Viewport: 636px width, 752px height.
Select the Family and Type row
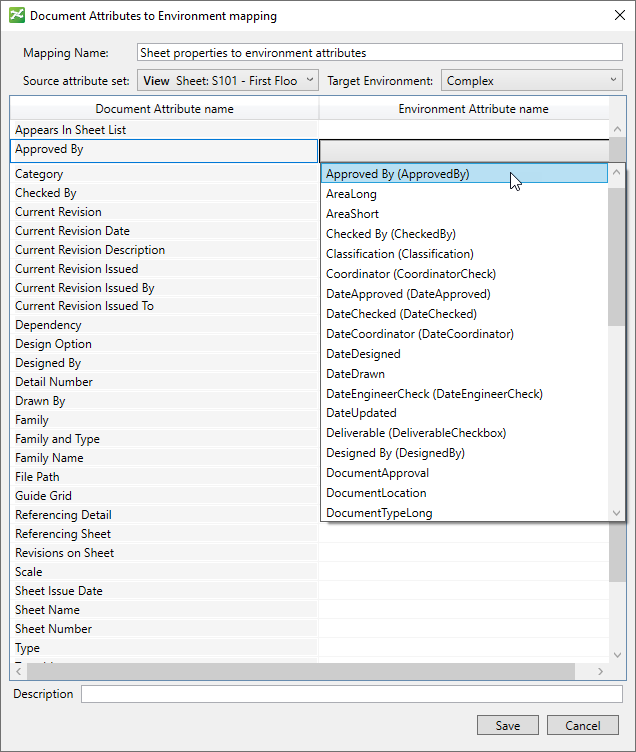pos(164,439)
